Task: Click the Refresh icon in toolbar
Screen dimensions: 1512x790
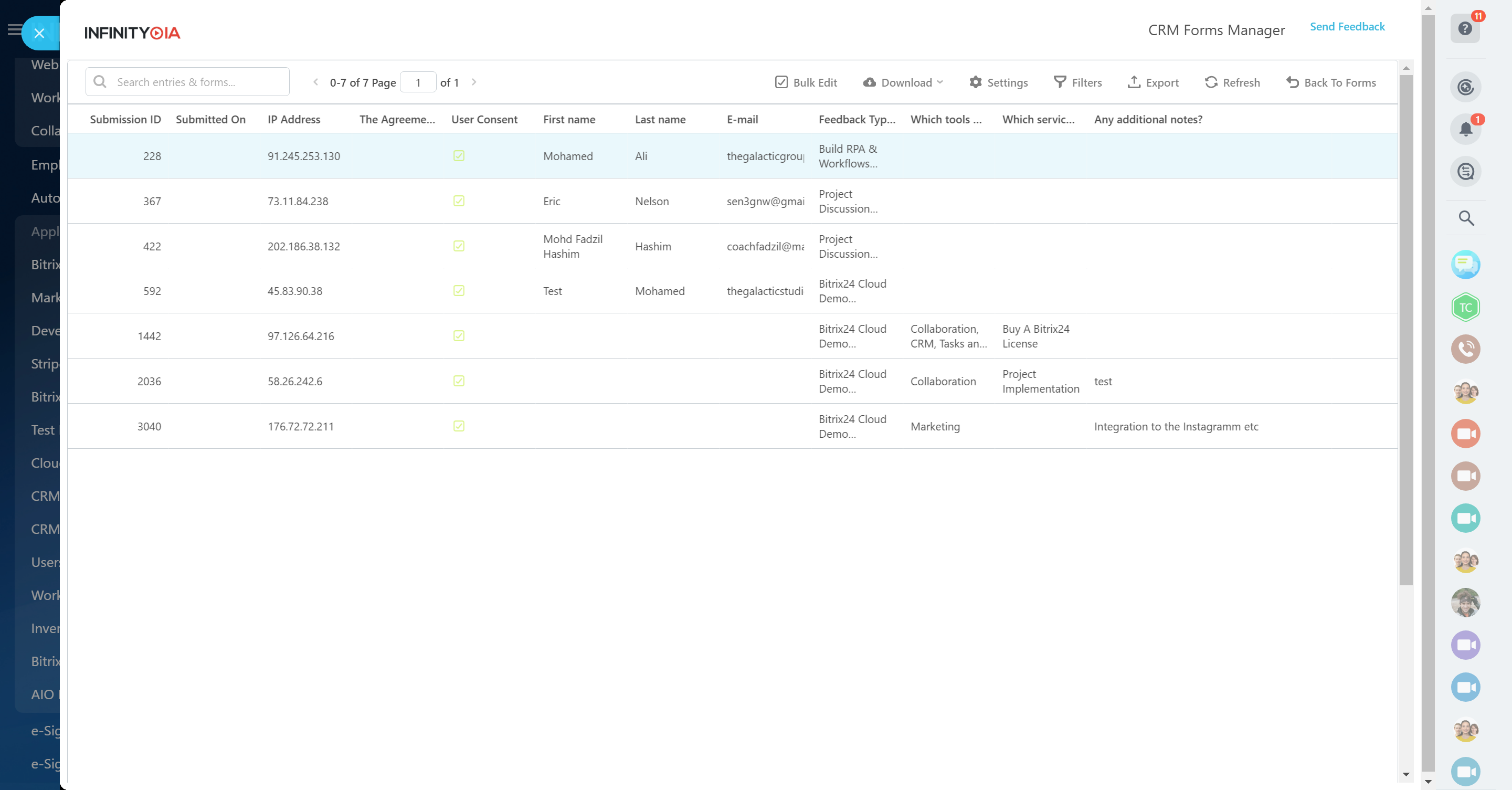Action: (x=1211, y=82)
